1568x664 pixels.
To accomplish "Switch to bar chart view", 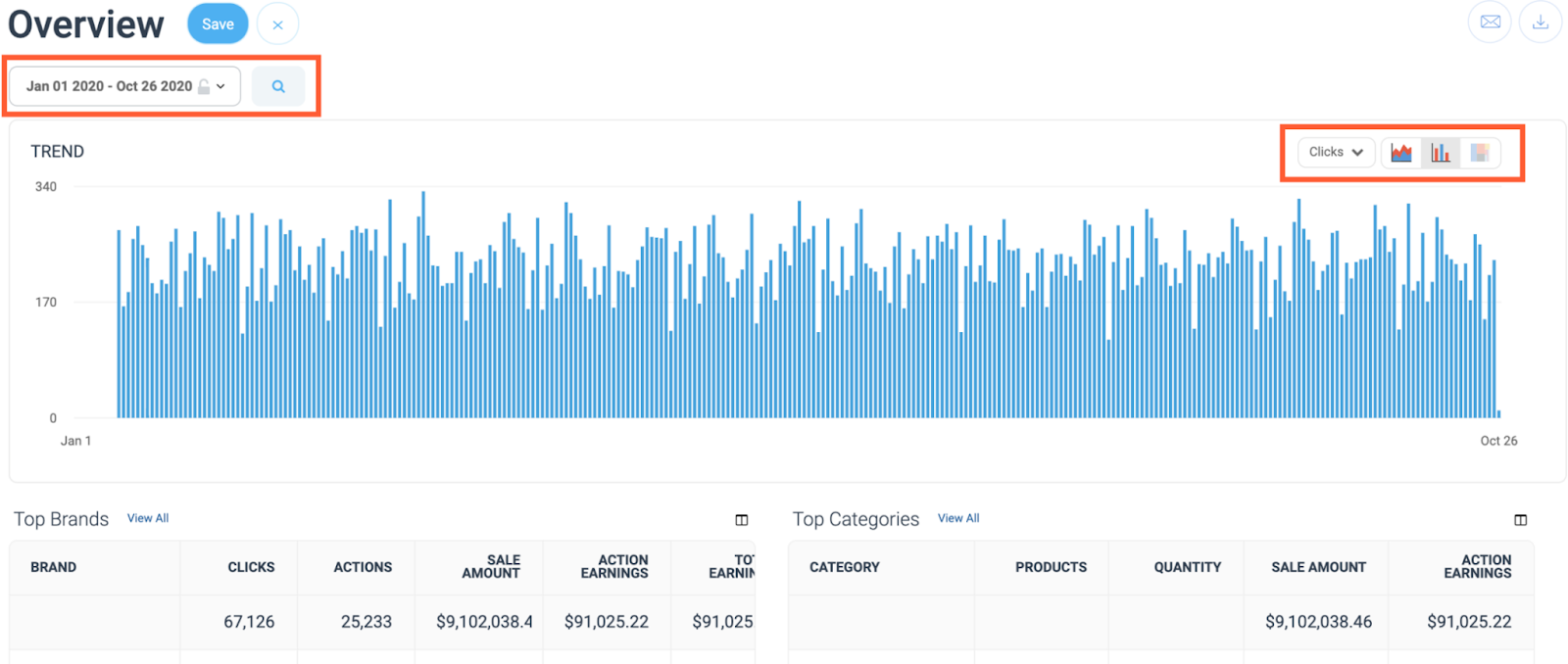I will [1440, 153].
